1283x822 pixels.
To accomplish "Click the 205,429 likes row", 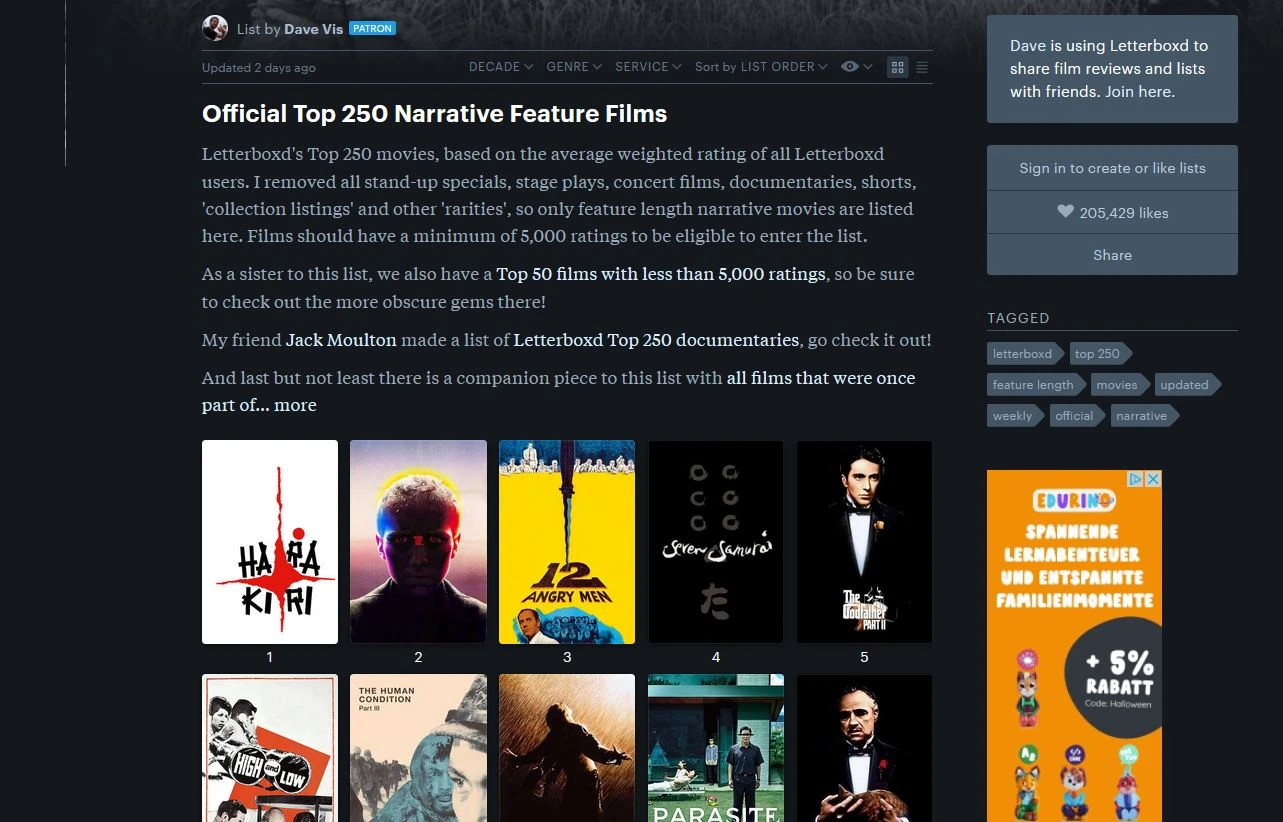I will [x=1112, y=212].
